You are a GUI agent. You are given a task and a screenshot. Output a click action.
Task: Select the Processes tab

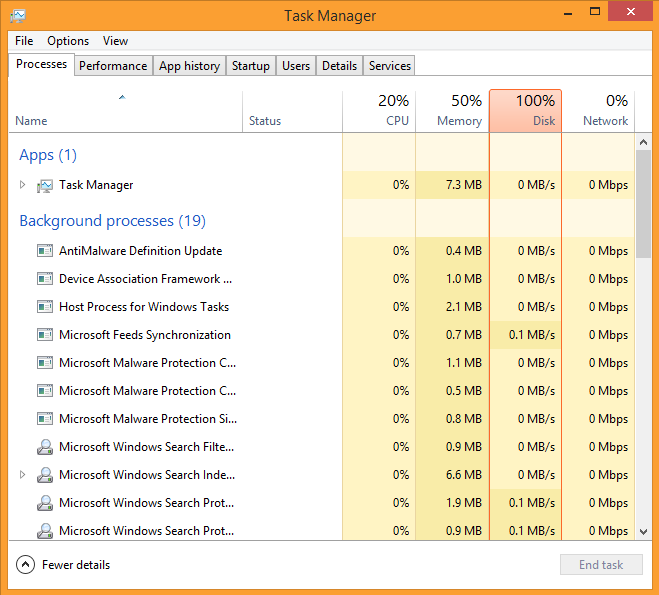point(41,64)
